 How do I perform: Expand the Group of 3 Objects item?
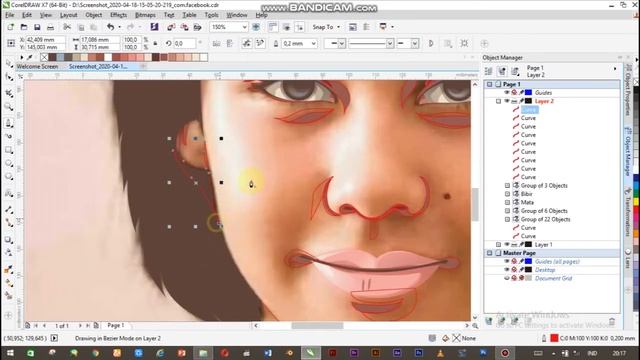click(x=507, y=186)
